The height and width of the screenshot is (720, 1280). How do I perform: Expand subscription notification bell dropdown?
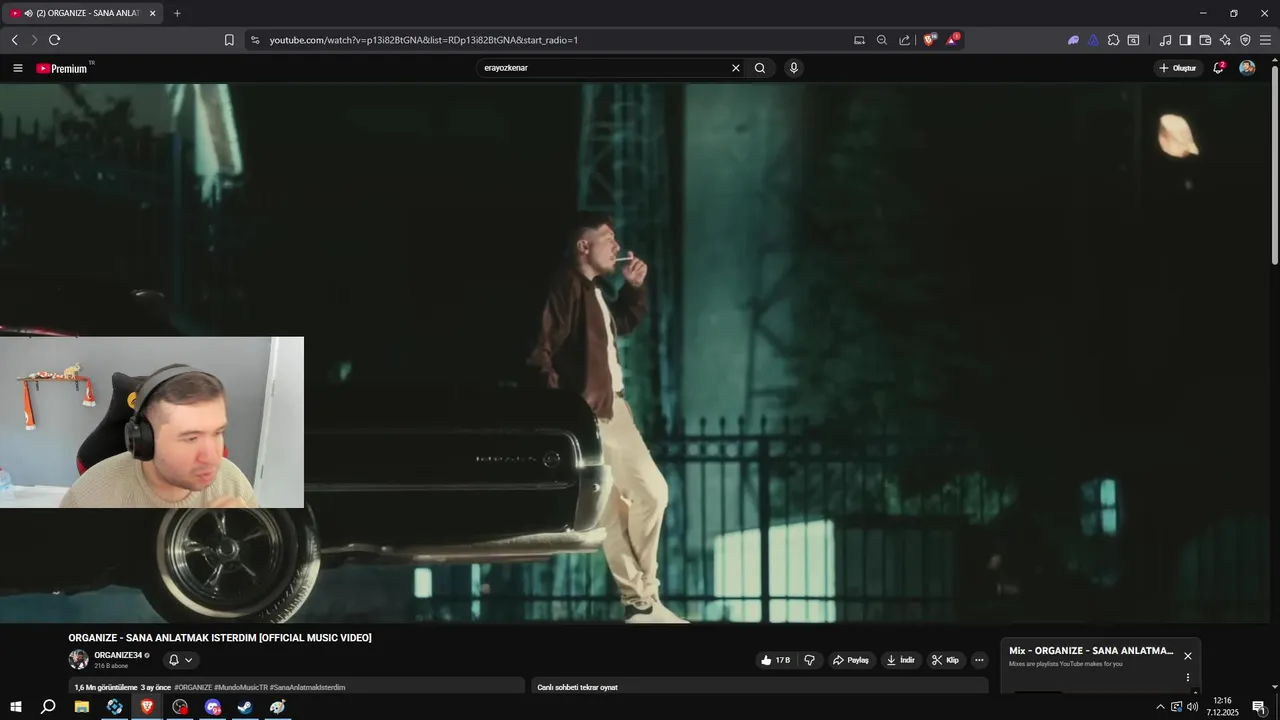(x=180, y=660)
